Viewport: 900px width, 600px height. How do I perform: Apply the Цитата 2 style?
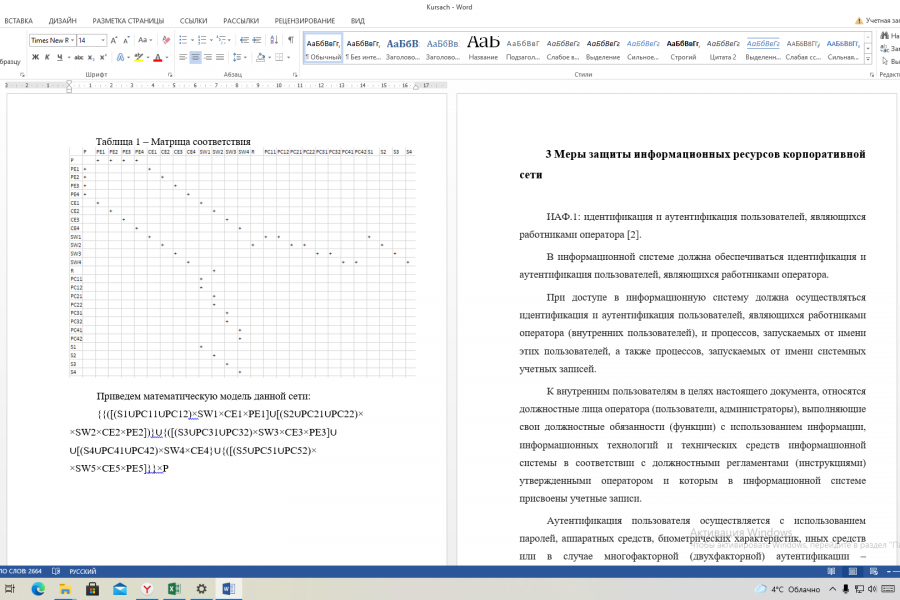723,48
